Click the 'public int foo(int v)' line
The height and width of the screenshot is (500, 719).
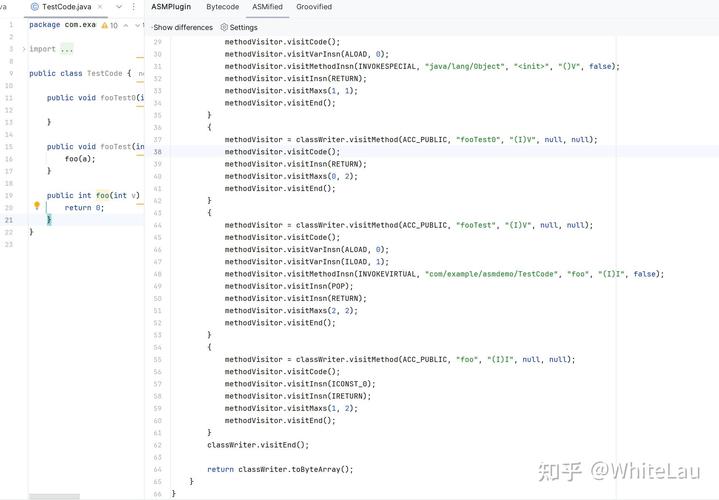[x=93, y=195]
